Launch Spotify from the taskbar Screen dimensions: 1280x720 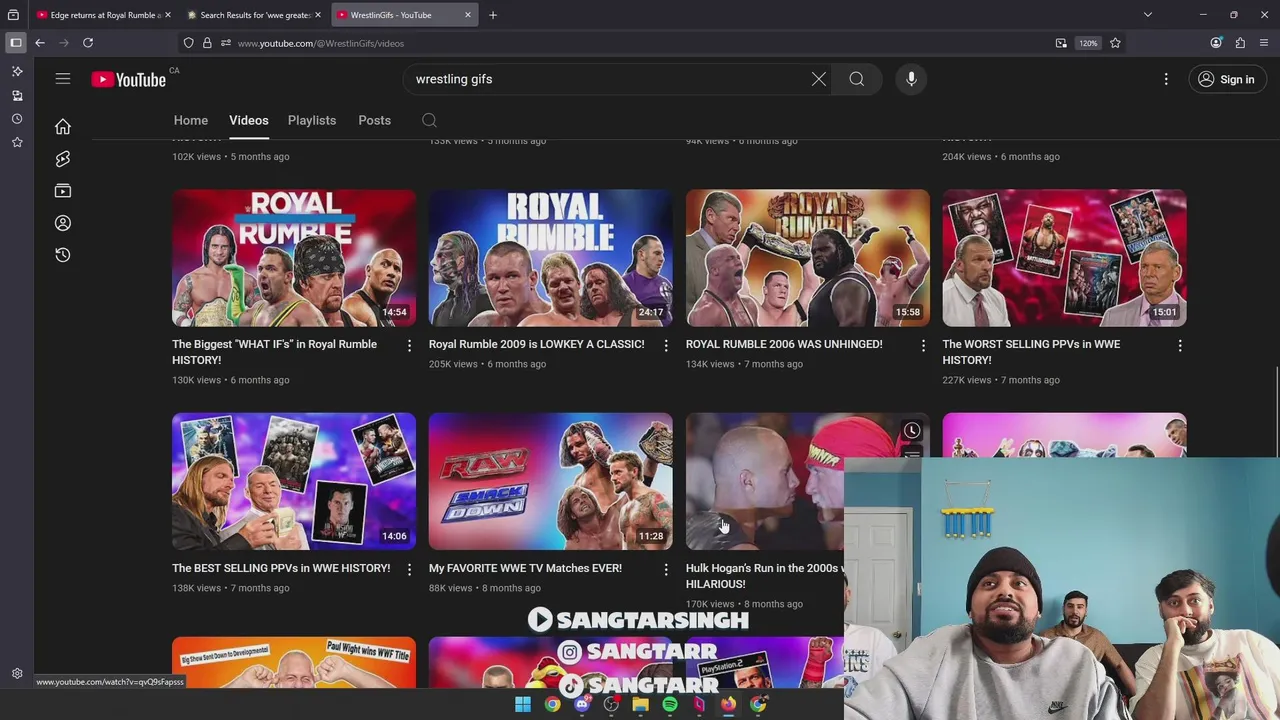(670, 705)
